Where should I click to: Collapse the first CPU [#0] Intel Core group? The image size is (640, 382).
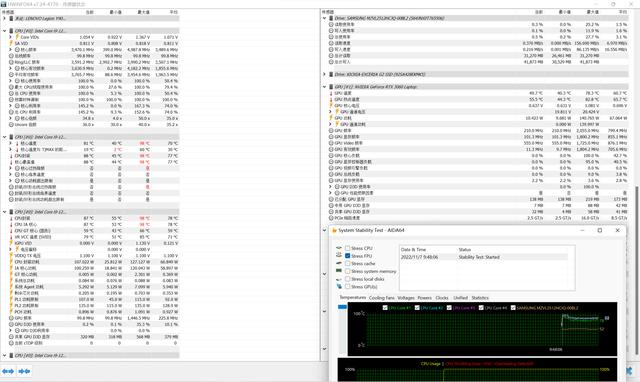coord(4,31)
